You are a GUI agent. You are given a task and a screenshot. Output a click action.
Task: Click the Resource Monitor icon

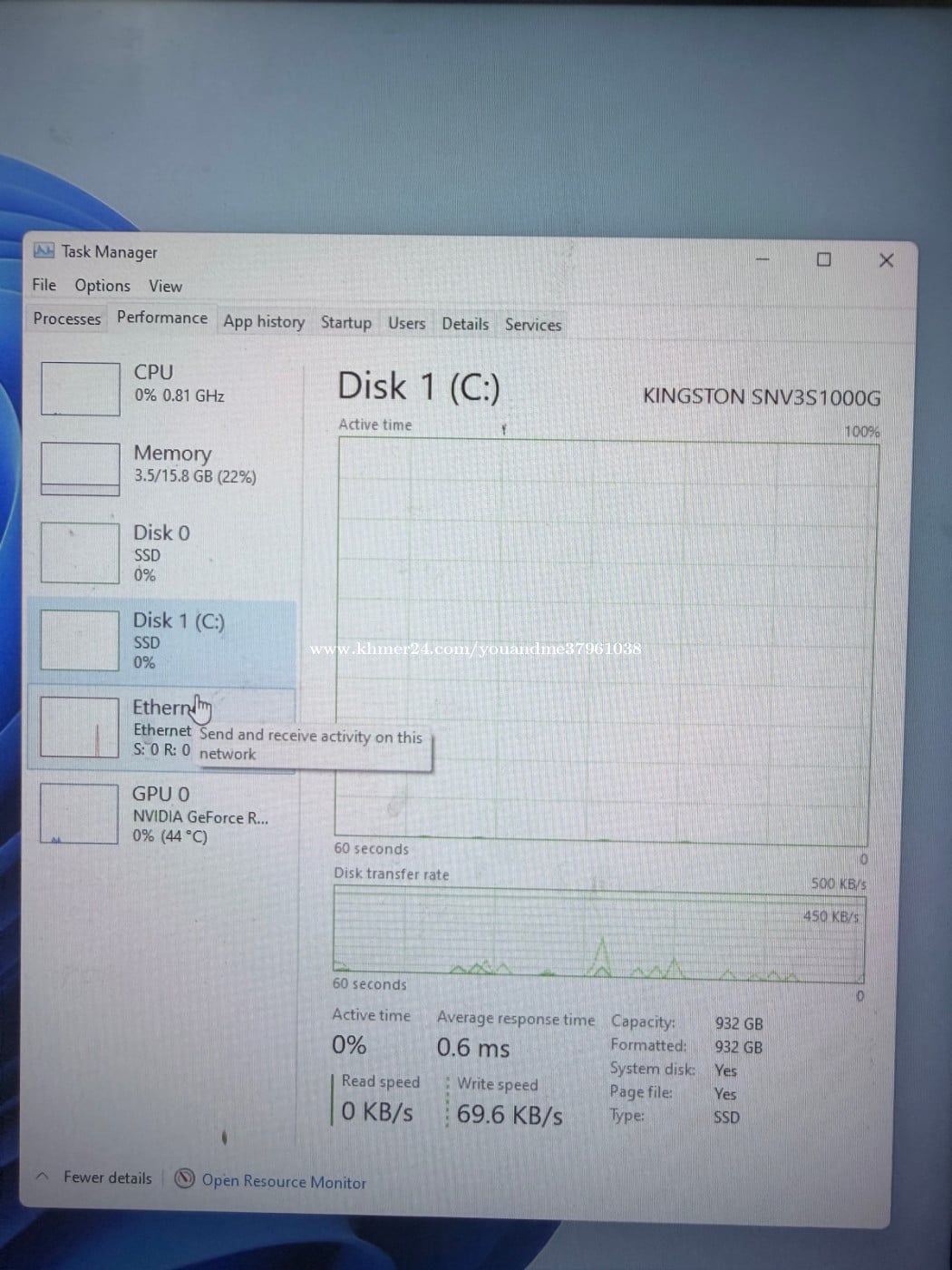click(x=184, y=1178)
